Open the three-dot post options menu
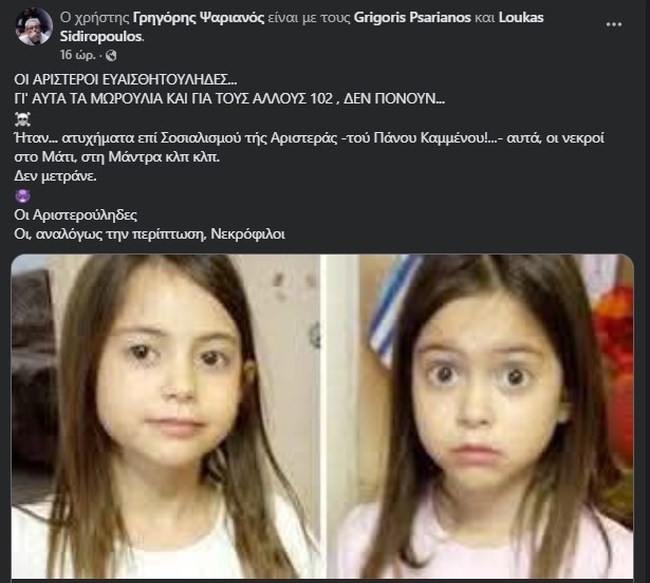The width and height of the screenshot is (650, 583). click(x=614, y=24)
